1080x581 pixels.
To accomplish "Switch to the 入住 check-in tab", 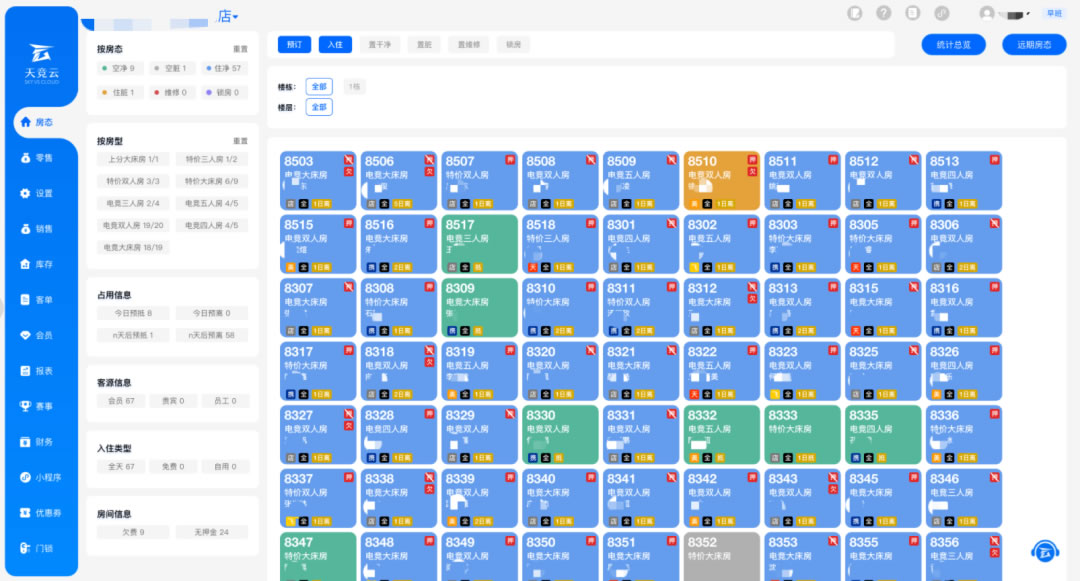I will [x=335, y=45].
